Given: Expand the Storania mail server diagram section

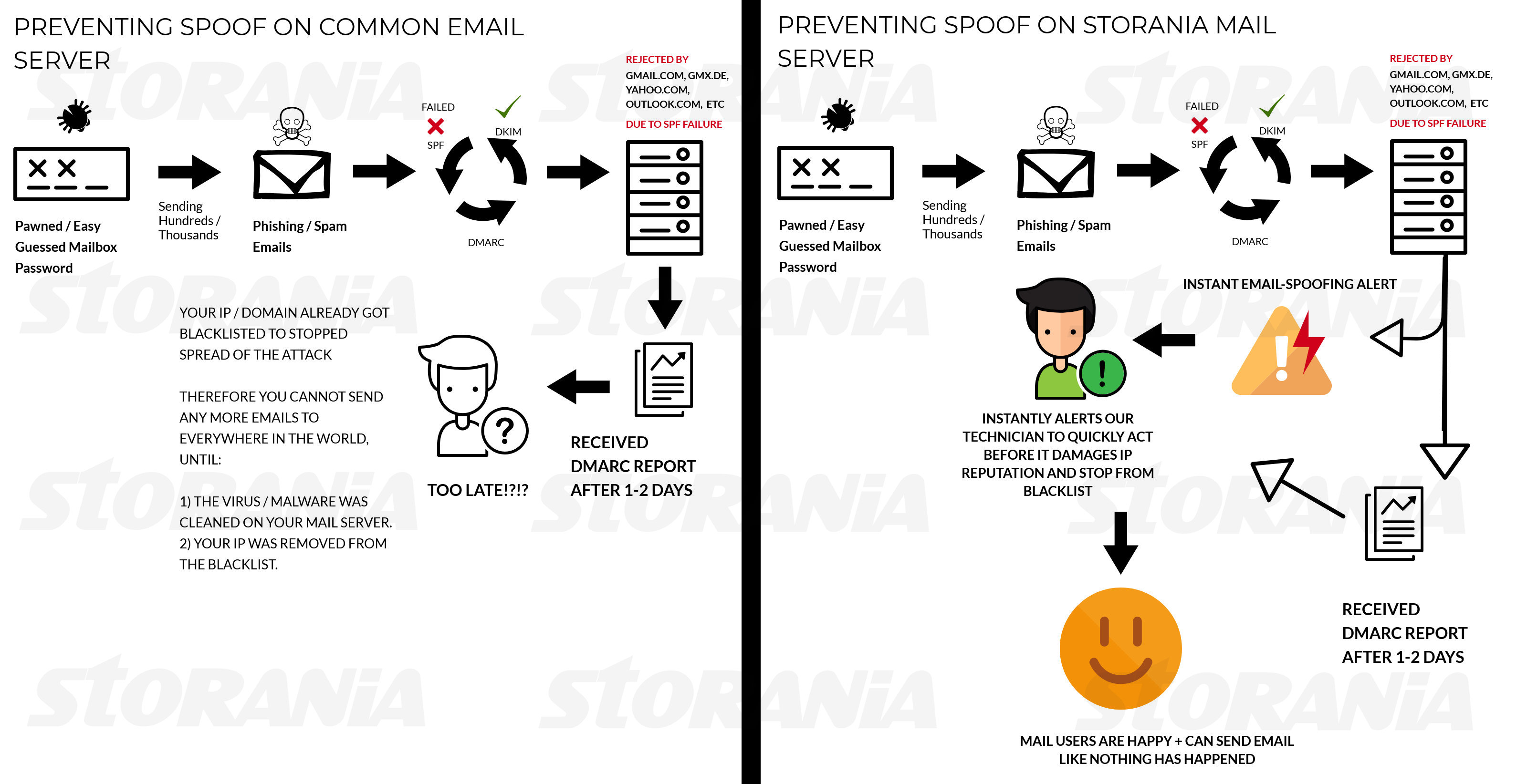Looking at the screenshot, I should click(1145, 392).
